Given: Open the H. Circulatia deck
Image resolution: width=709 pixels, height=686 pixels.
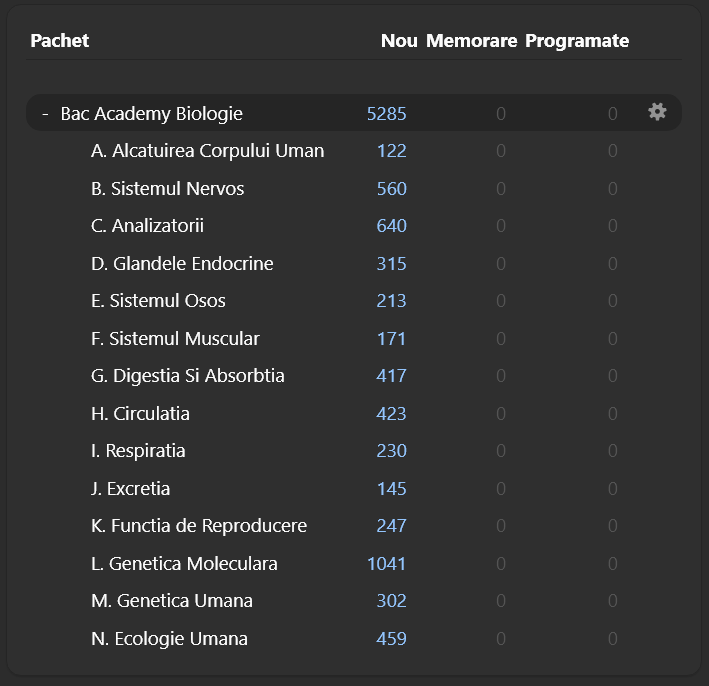Looking at the screenshot, I should pos(140,414).
